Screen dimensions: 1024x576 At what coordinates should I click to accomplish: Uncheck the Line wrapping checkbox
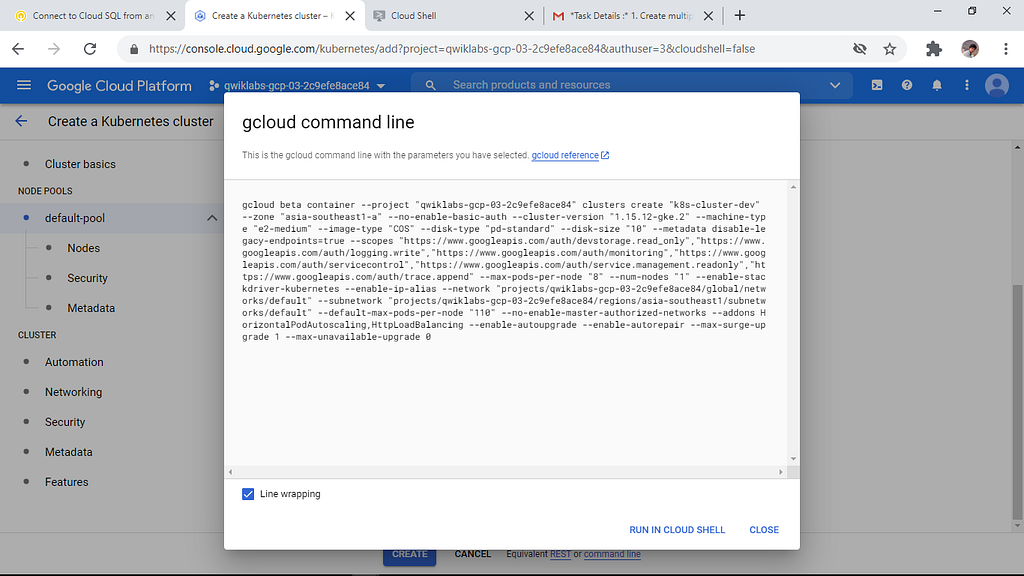[248, 494]
